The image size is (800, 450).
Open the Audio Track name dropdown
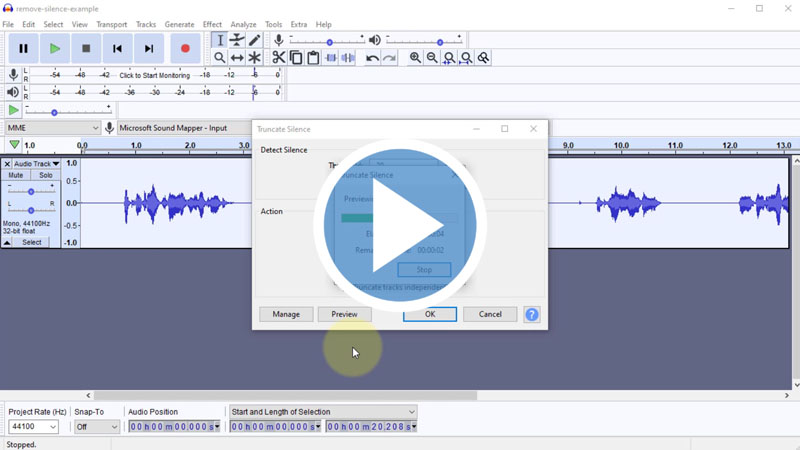(x=36, y=163)
